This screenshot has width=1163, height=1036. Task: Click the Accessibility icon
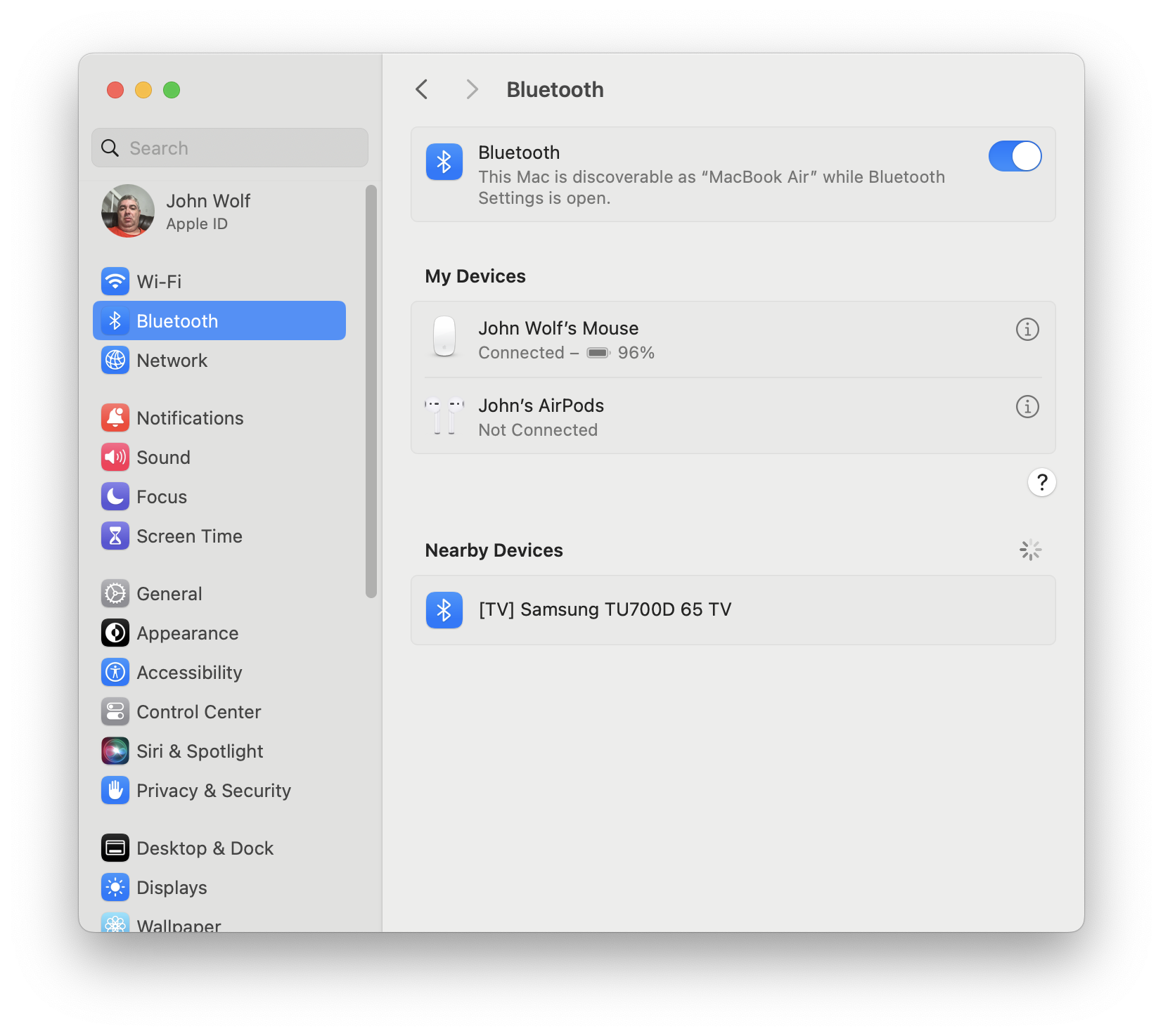coord(115,672)
